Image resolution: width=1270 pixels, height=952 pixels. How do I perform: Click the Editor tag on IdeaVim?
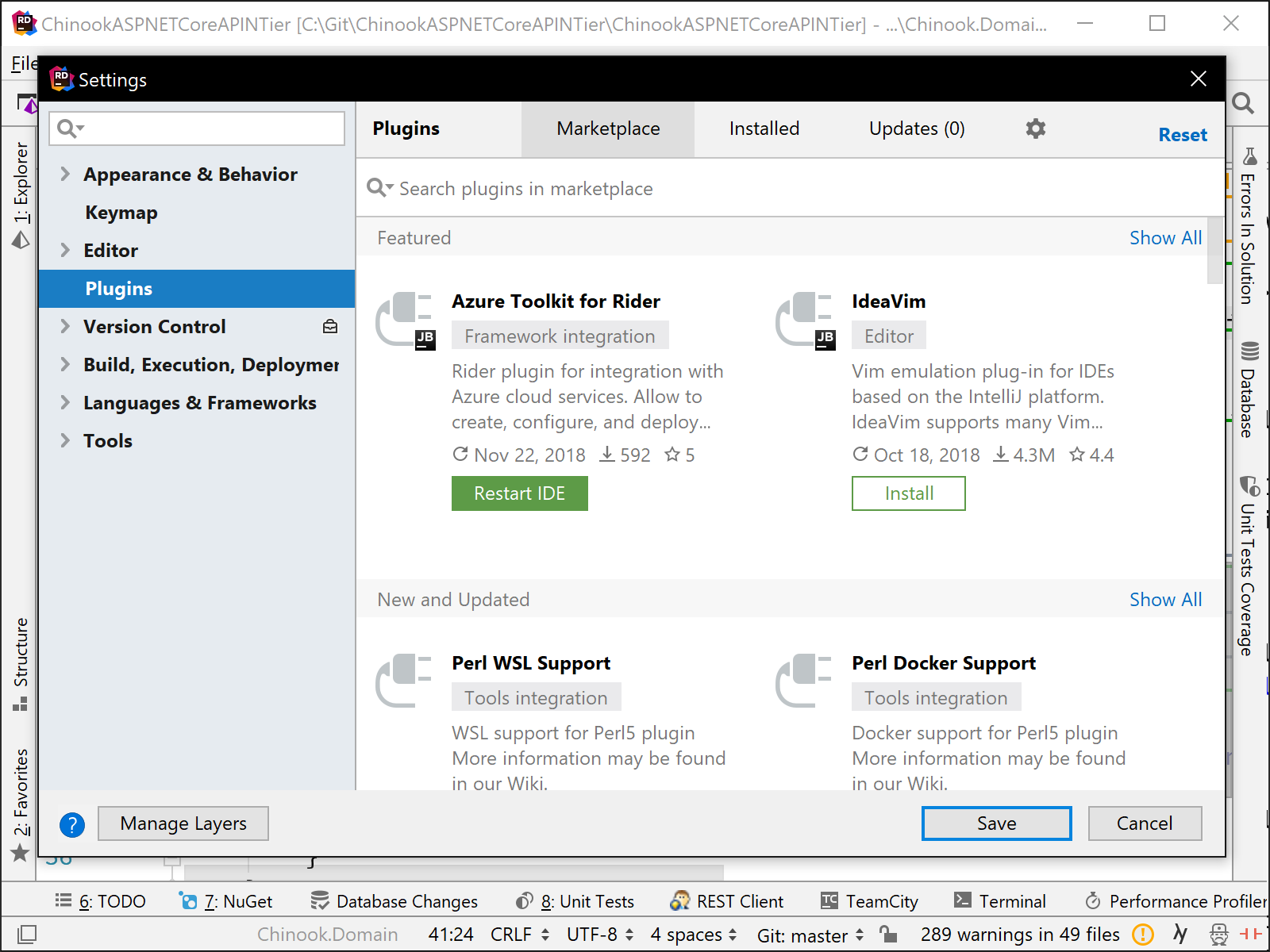pos(889,336)
